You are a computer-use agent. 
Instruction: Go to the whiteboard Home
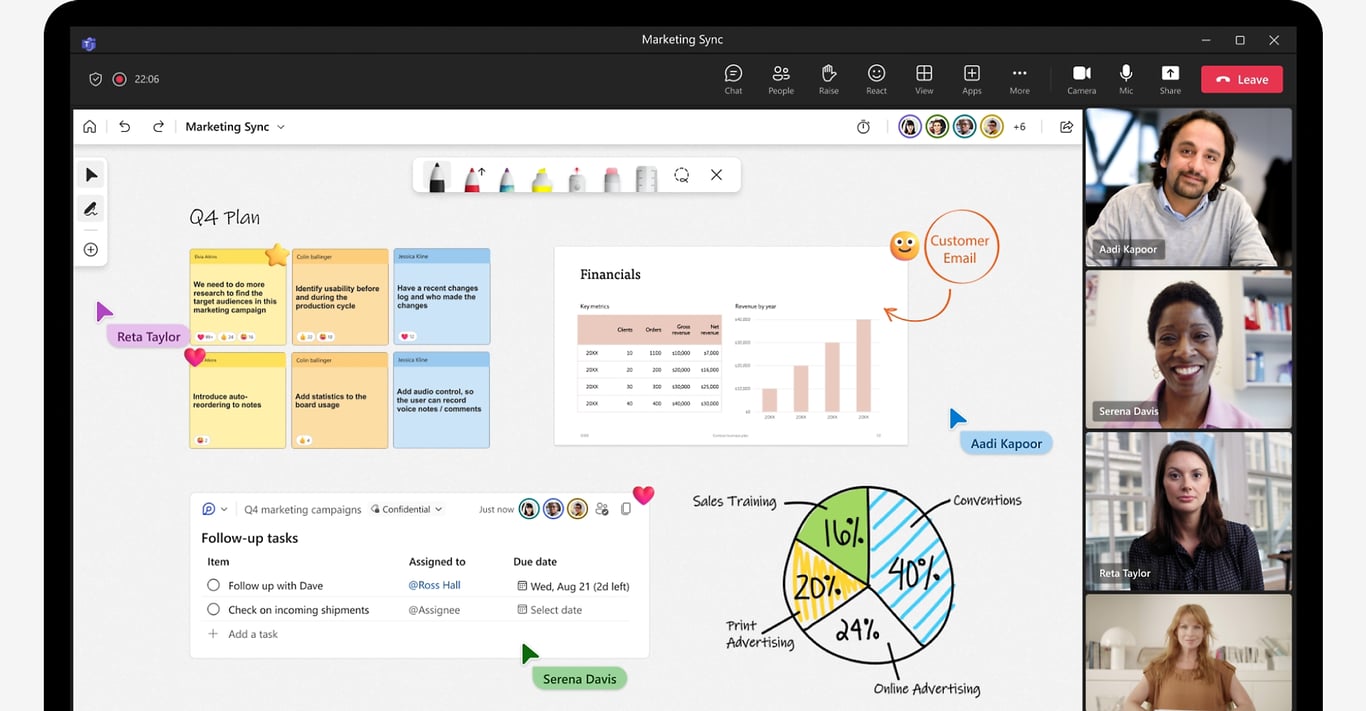(90, 127)
